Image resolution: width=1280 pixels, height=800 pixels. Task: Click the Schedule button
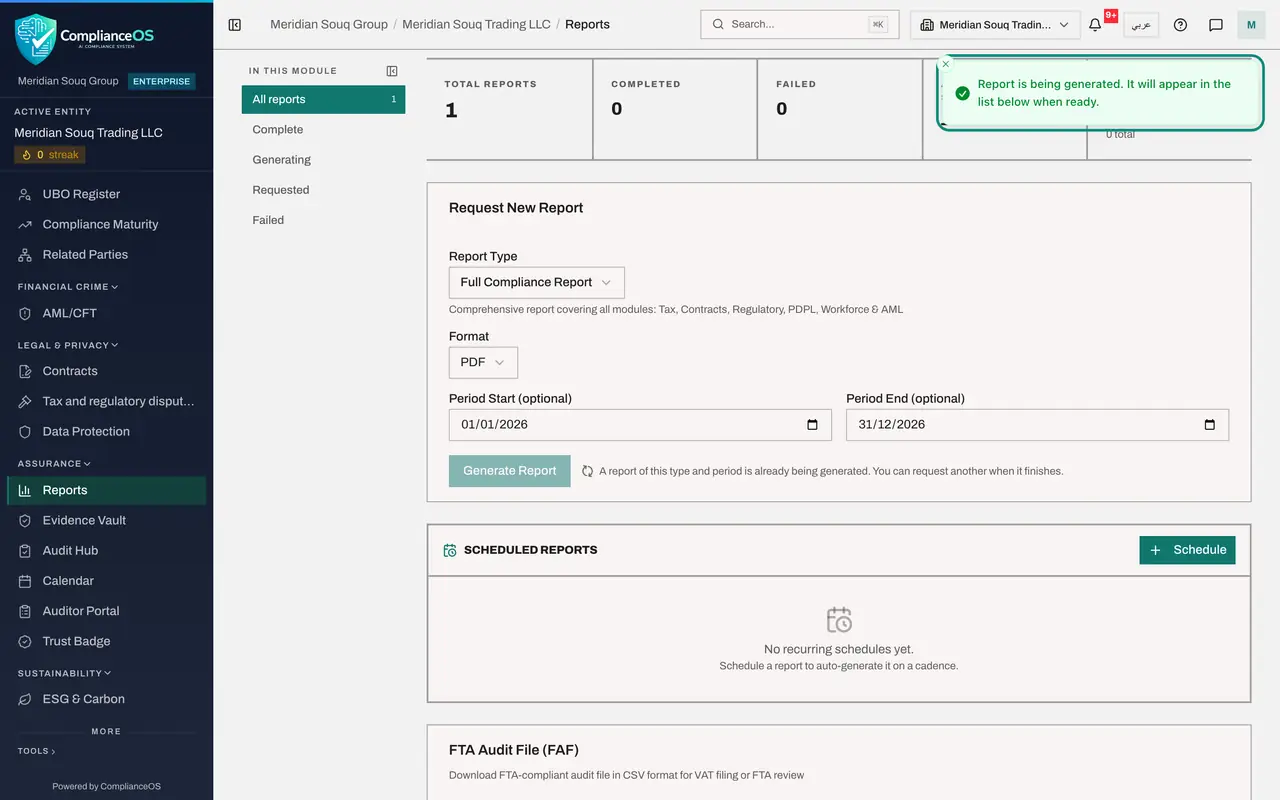[x=1187, y=550]
